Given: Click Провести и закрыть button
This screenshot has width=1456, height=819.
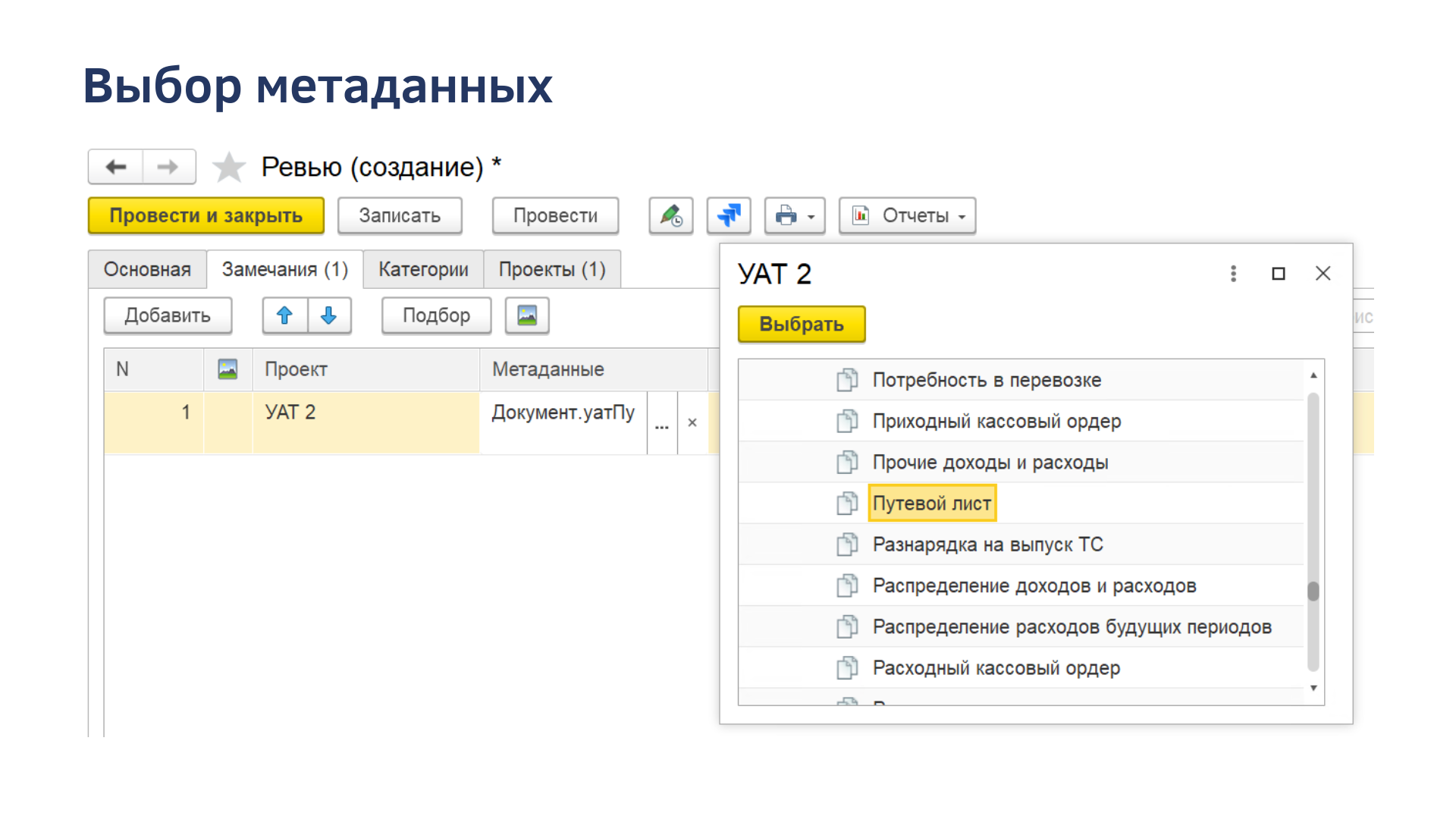Looking at the screenshot, I should click(x=206, y=216).
